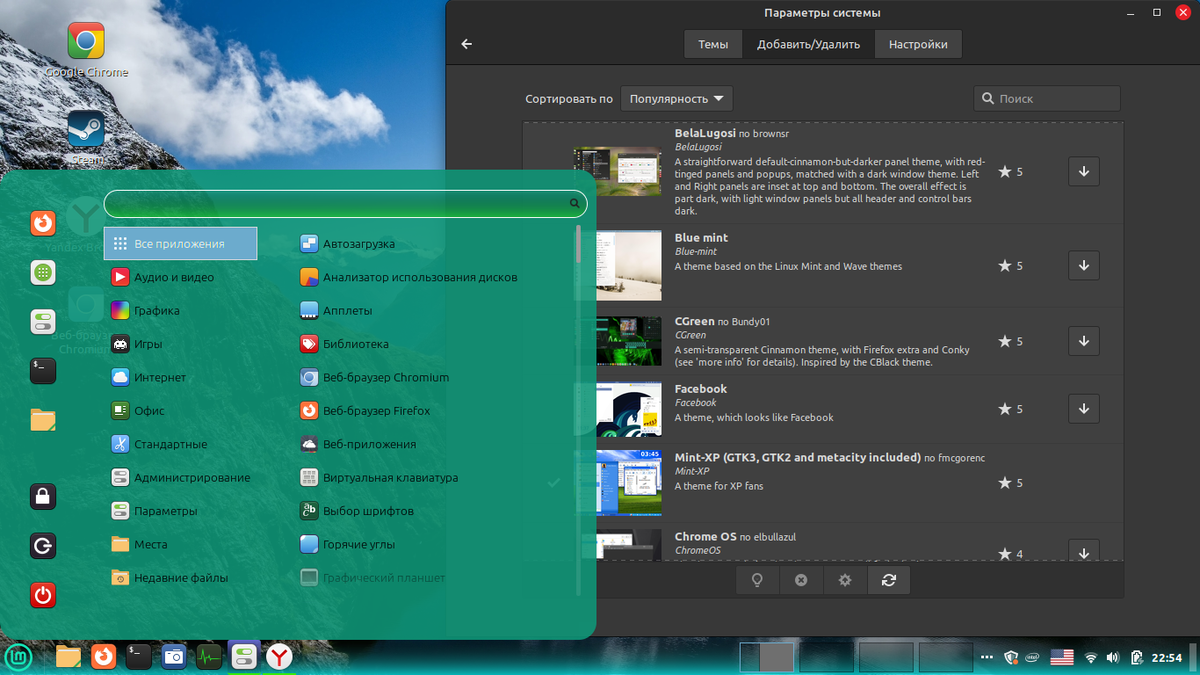Launch Firefox from the taskbar
The width and height of the screenshot is (1200, 675).
coord(103,657)
